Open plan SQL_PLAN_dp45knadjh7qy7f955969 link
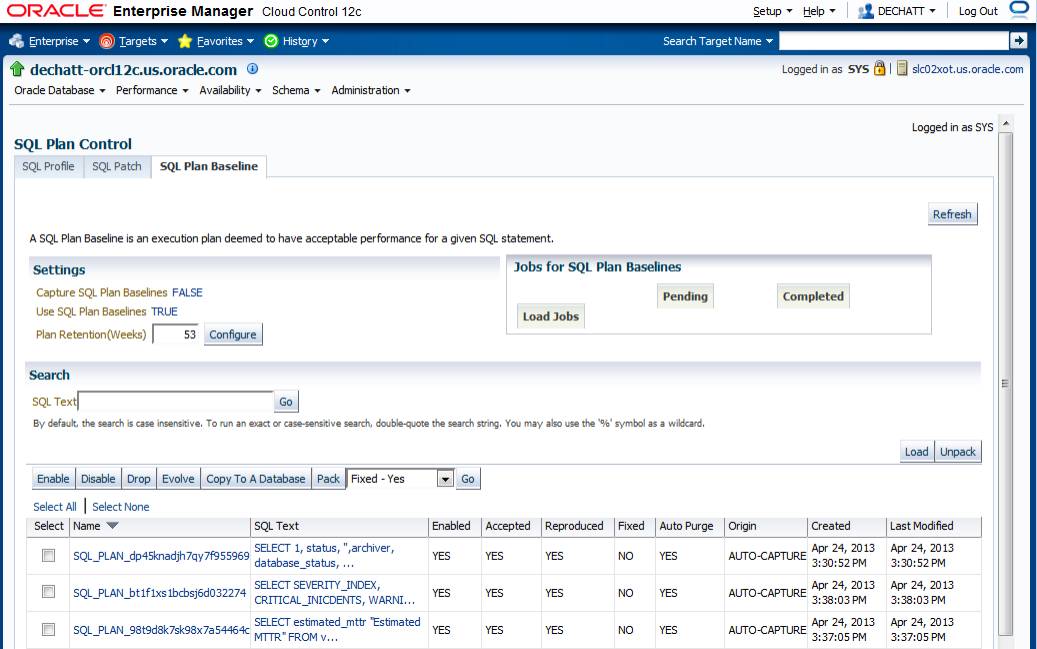This screenshot has width=1037, height=649. [161, 556]
